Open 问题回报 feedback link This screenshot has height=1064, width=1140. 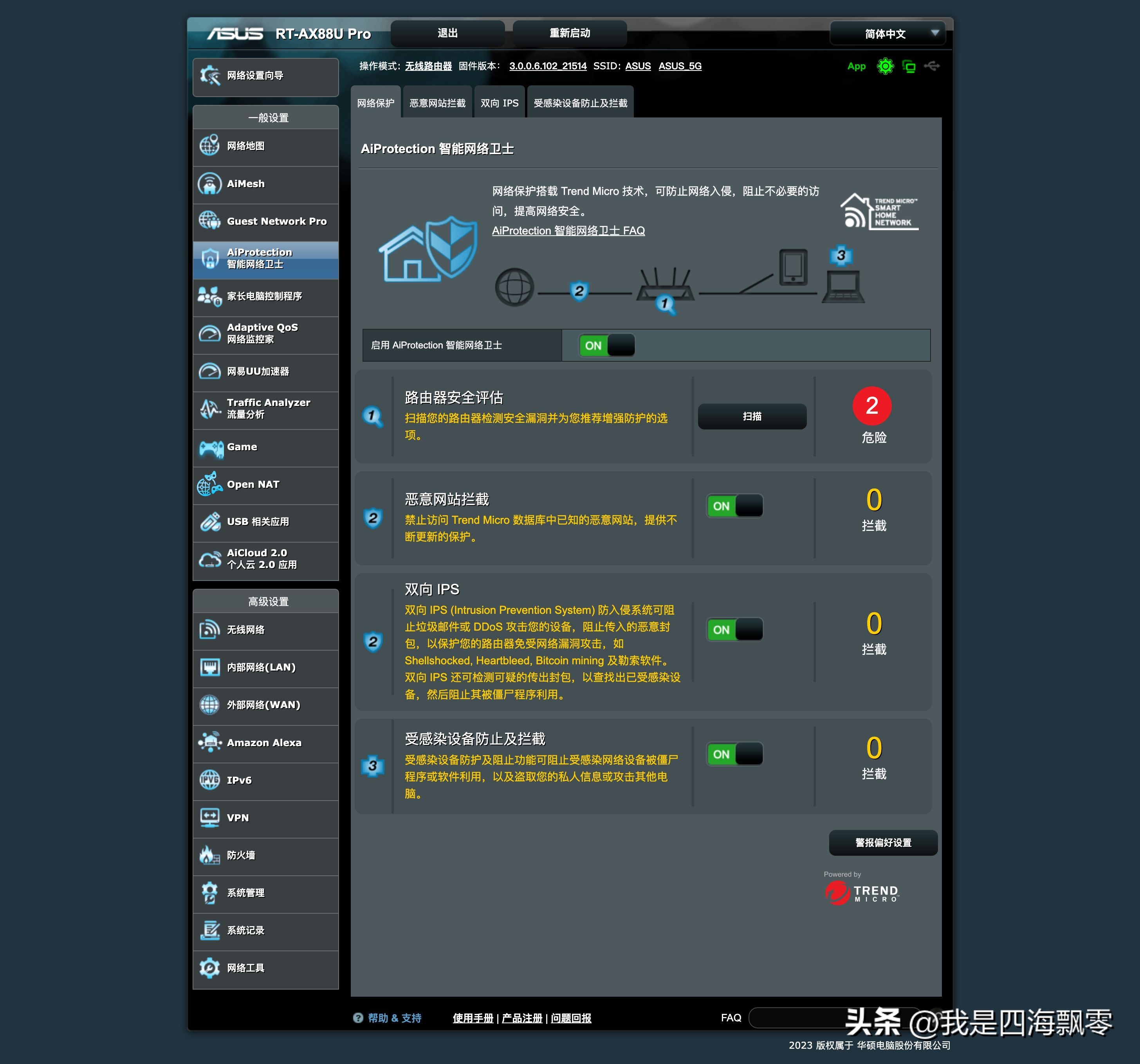coord(570,1018)
